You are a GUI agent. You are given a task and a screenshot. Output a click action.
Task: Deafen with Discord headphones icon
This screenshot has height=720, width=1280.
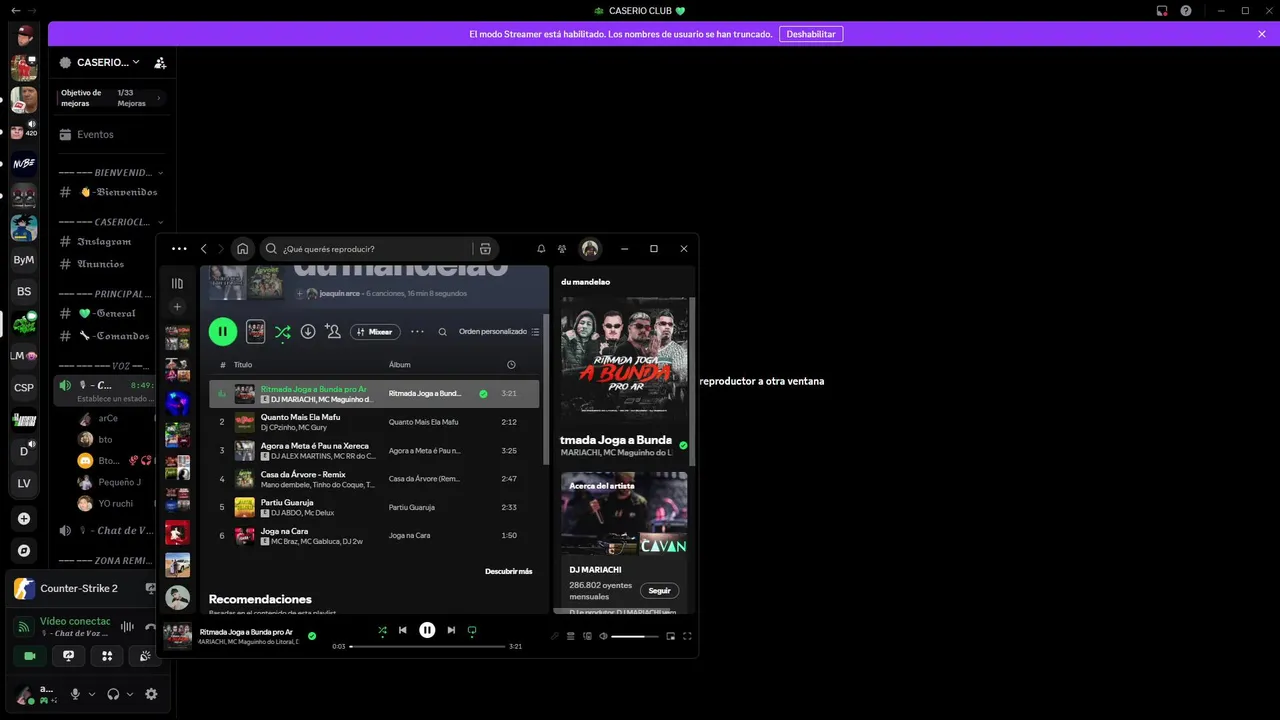113,694
